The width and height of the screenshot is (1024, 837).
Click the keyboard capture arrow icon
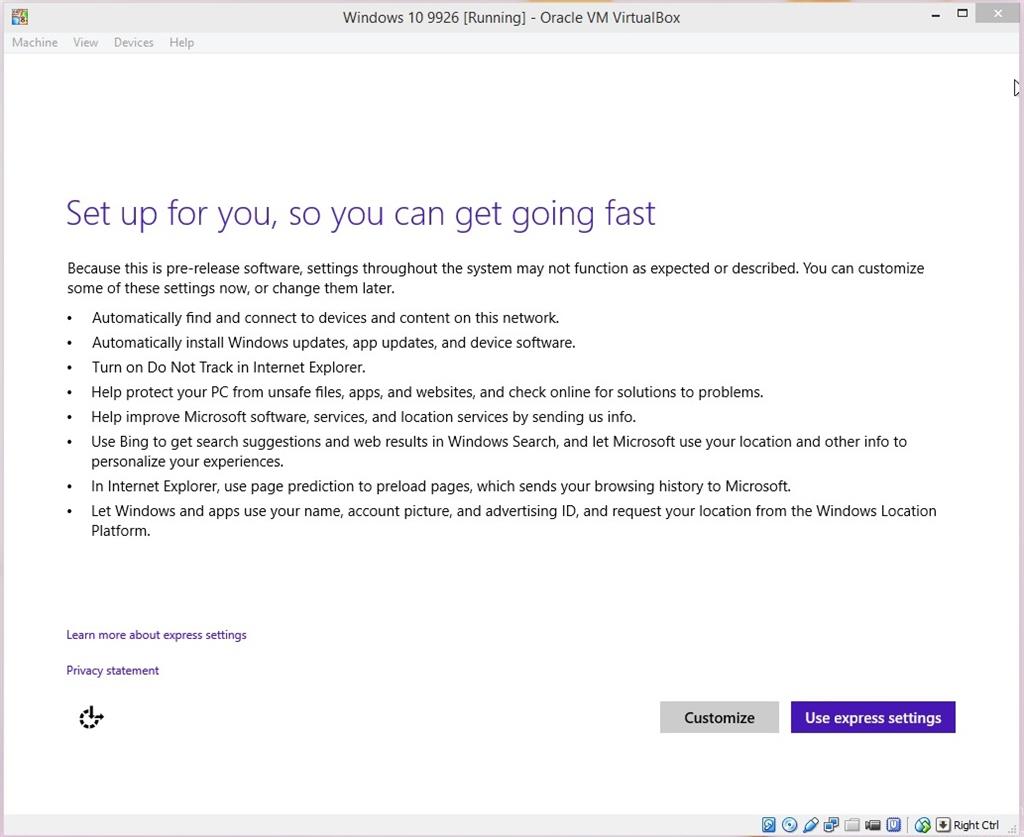(943, 825)
